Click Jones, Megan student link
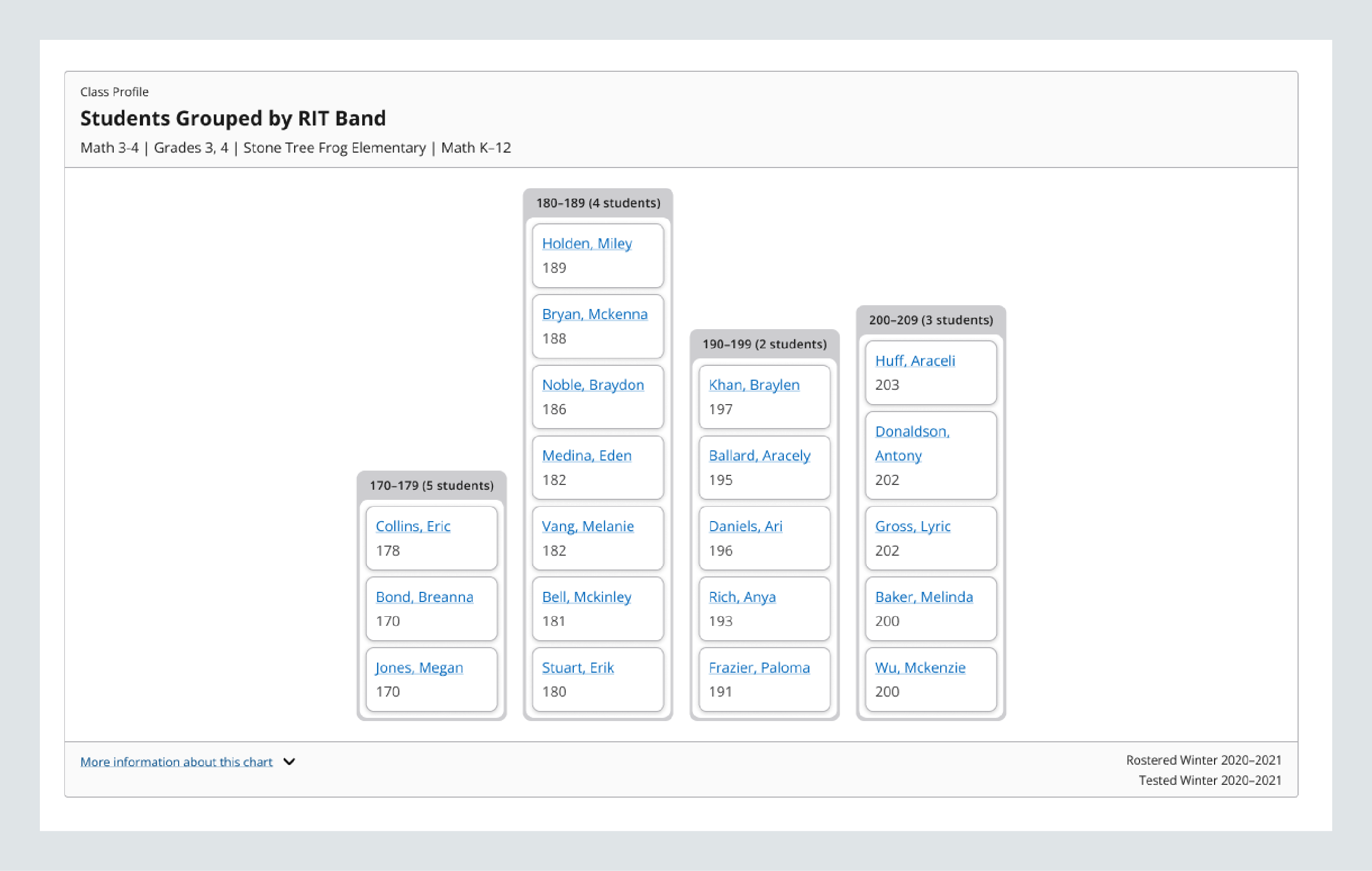The width and height of the screenshot is (1372, 871). (x=419, y=667)
